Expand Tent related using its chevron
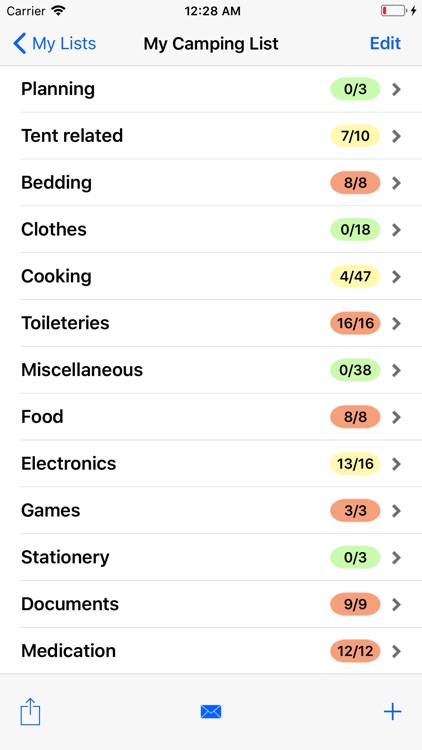This screenshot has height=750, width=422. [396, 136]
